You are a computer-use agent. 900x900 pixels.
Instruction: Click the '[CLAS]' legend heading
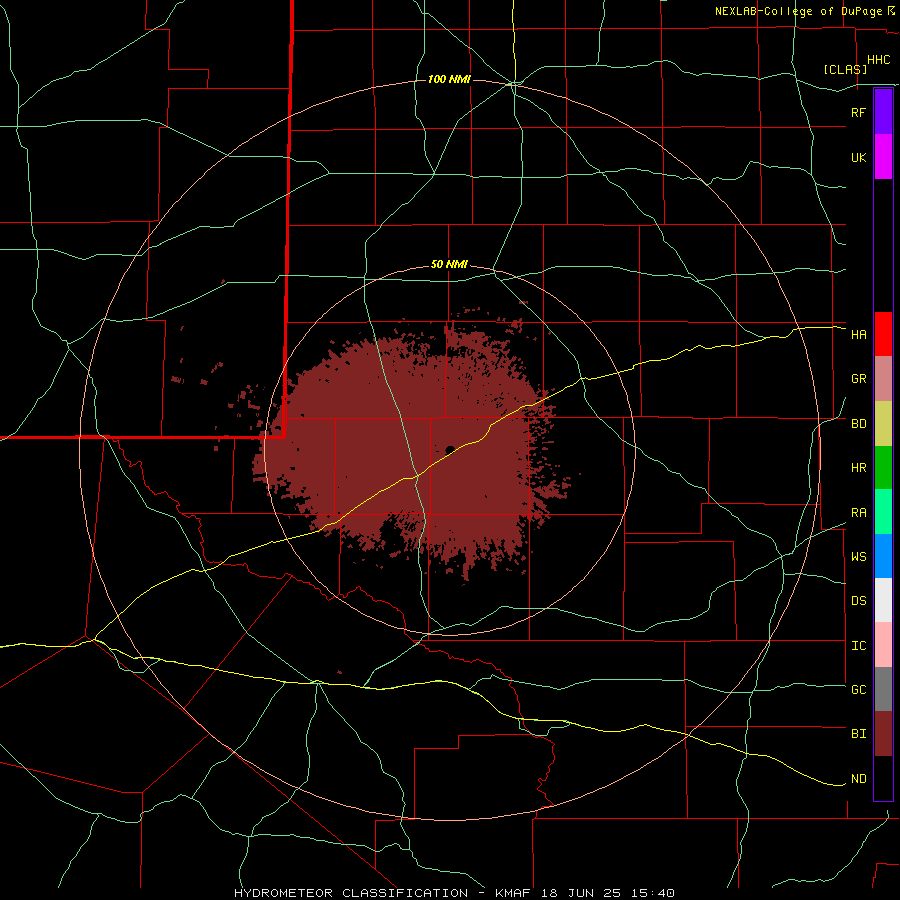(x=845, y=69)
